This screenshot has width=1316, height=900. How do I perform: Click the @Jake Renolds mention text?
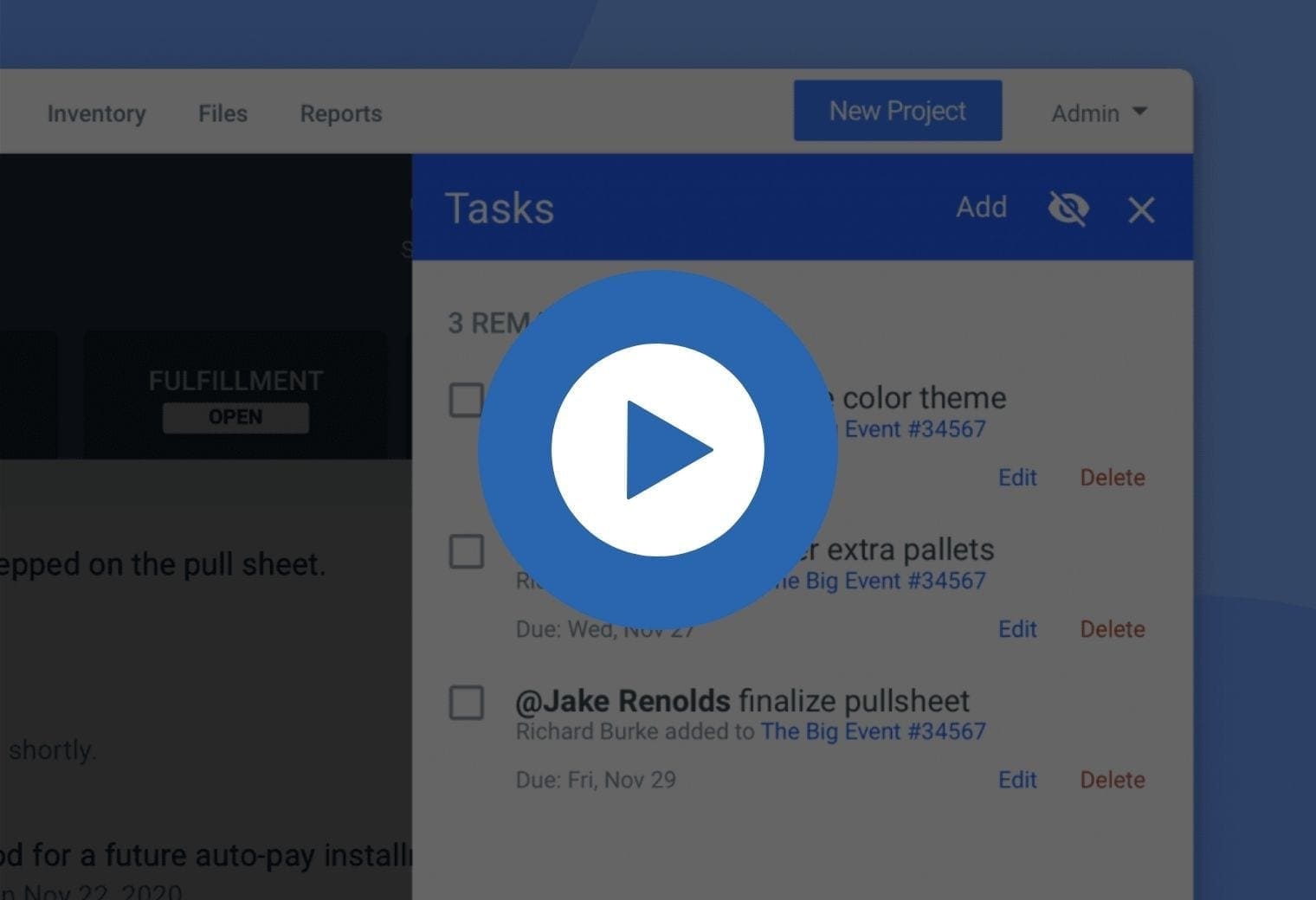[623, 701]
